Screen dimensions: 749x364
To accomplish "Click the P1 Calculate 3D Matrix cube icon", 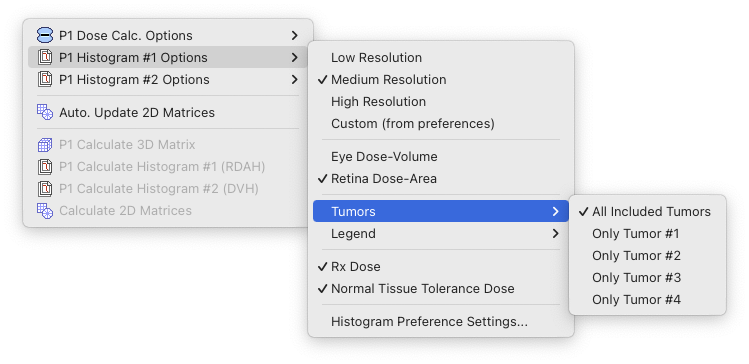I will pos(45,145).
